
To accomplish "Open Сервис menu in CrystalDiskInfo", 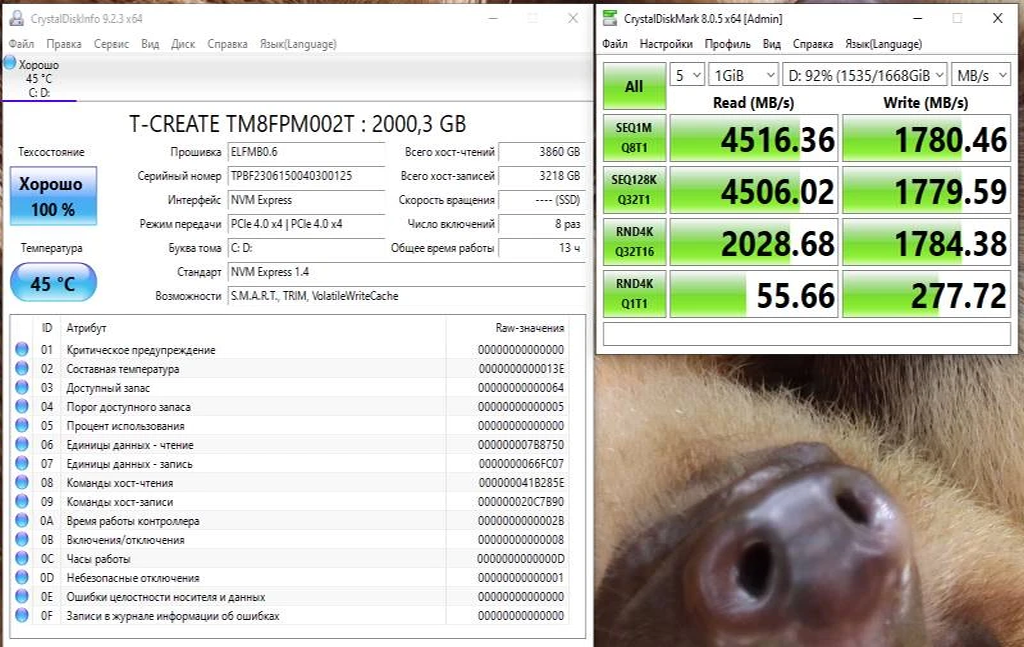I will click(x=111, y=44).
